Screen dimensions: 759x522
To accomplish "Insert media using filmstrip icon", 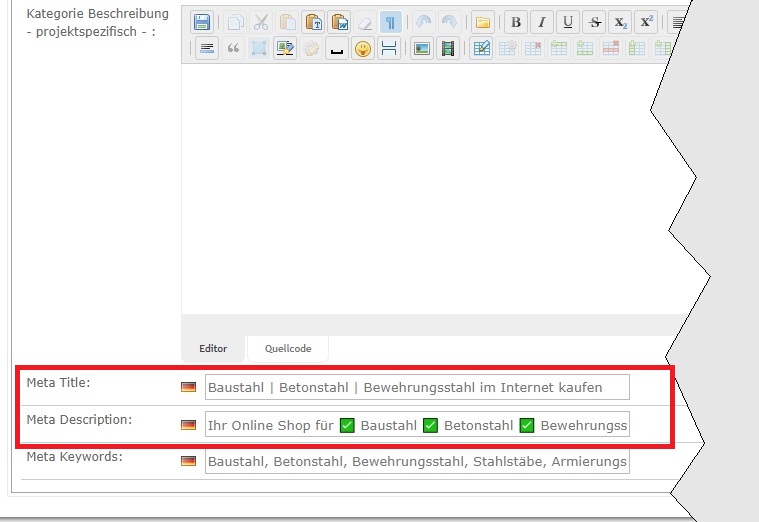I will (447, 49).
